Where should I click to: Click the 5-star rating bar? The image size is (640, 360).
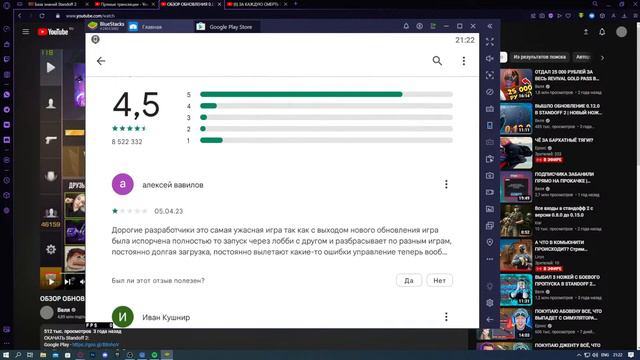point(326,94)
